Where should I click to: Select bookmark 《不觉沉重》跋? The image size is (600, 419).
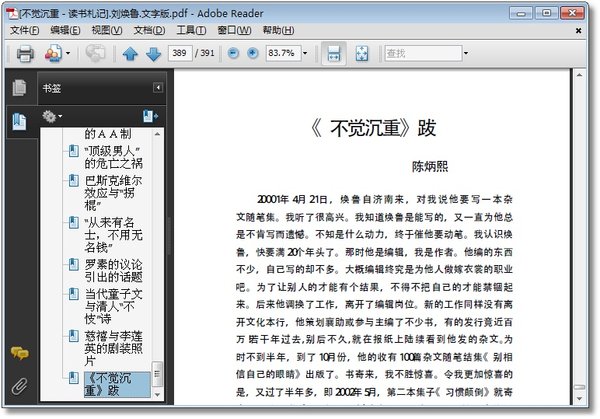pos(117,384)
